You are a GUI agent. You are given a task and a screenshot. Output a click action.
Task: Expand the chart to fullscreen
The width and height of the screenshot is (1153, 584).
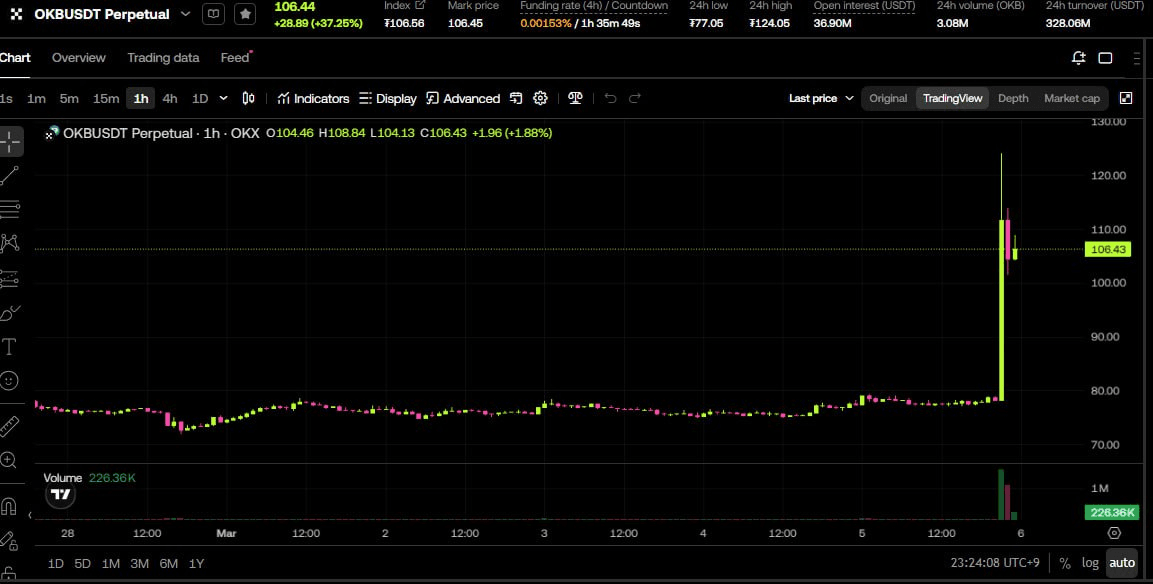pyautogui.click(x=1126, y=98)
